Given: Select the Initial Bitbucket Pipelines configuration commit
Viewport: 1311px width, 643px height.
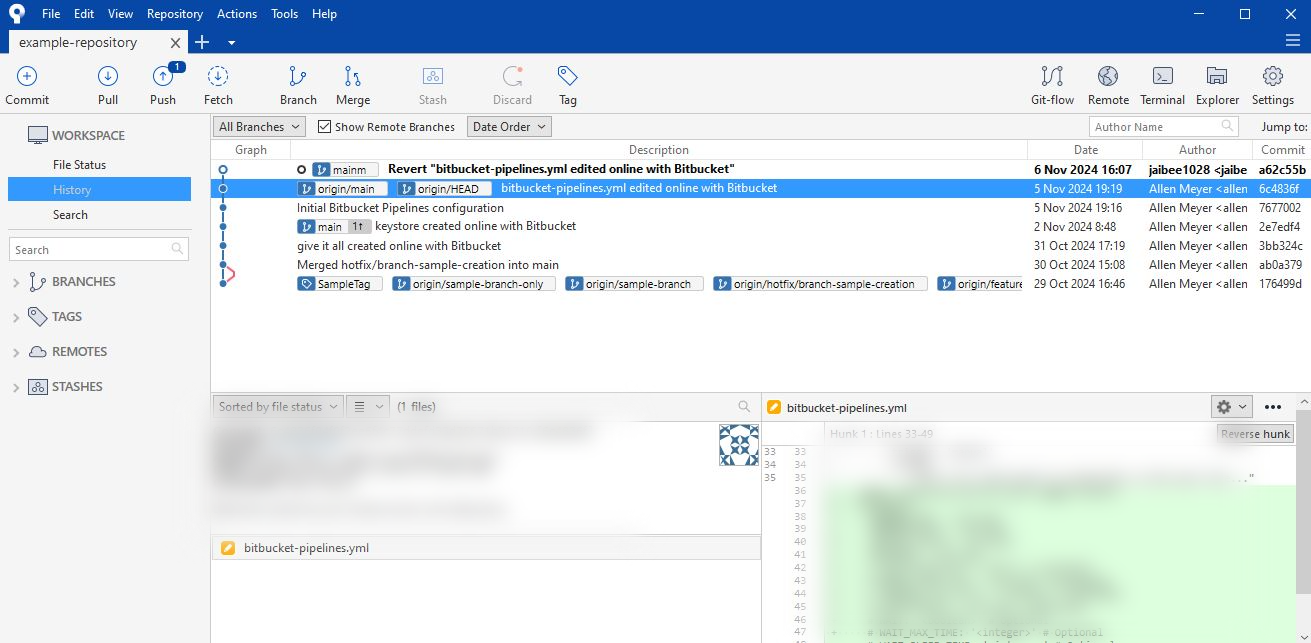Looking at the screenshot, I should pos(400,208).
